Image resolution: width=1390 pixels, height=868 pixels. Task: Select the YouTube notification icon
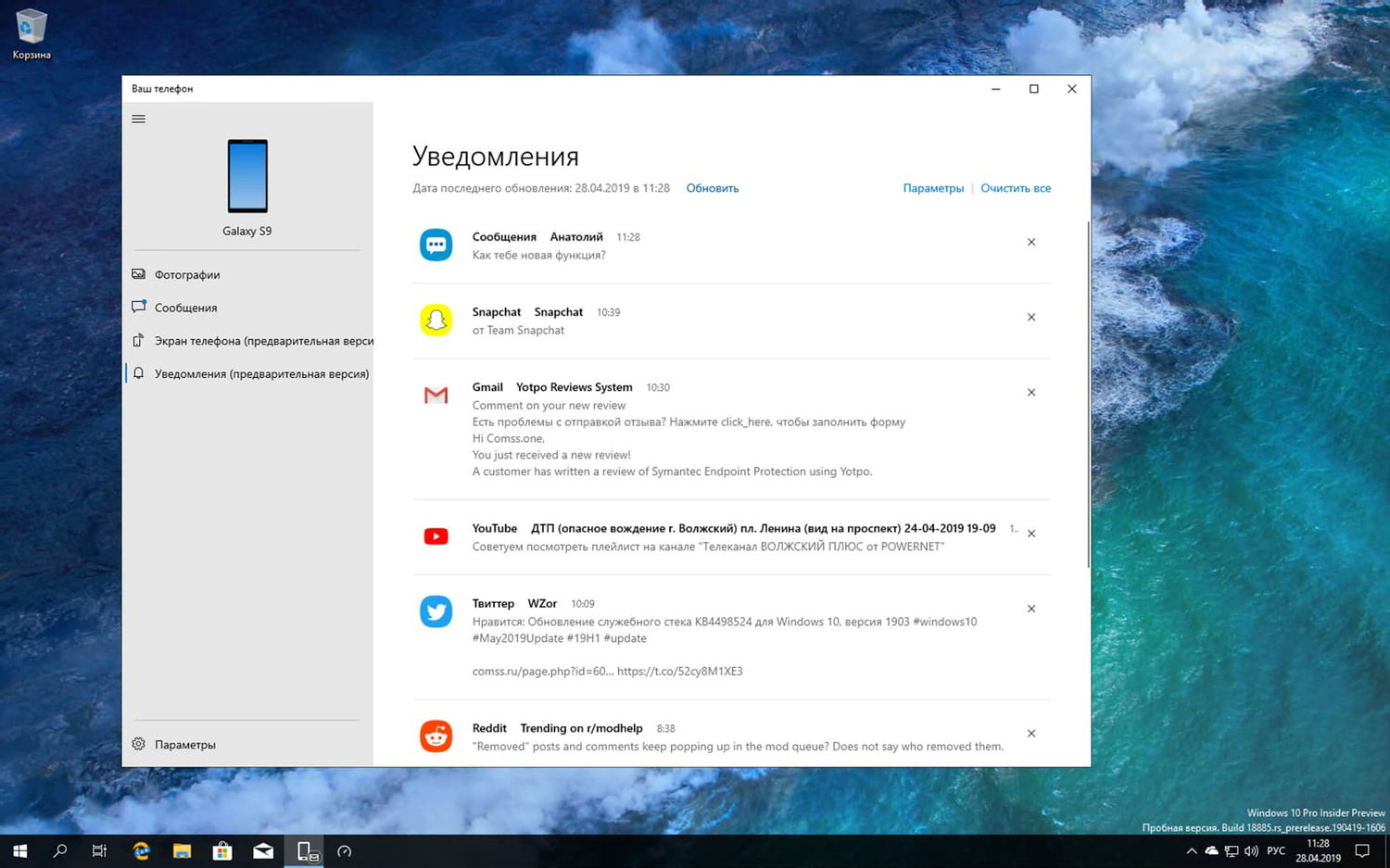pos(436,535)
